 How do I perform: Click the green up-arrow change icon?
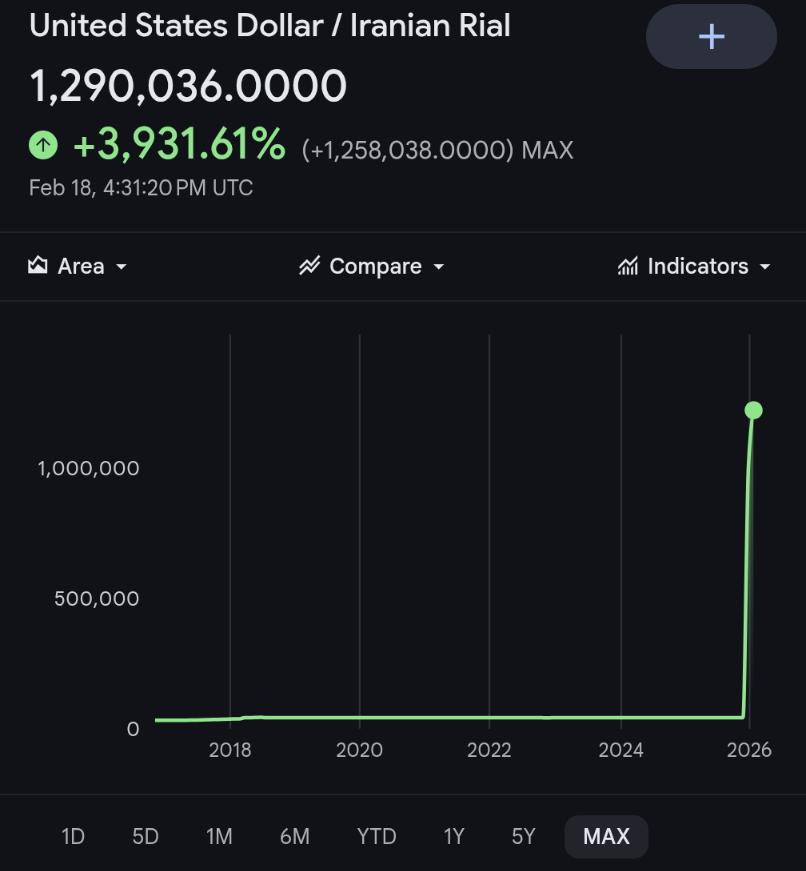coord(43,146)
